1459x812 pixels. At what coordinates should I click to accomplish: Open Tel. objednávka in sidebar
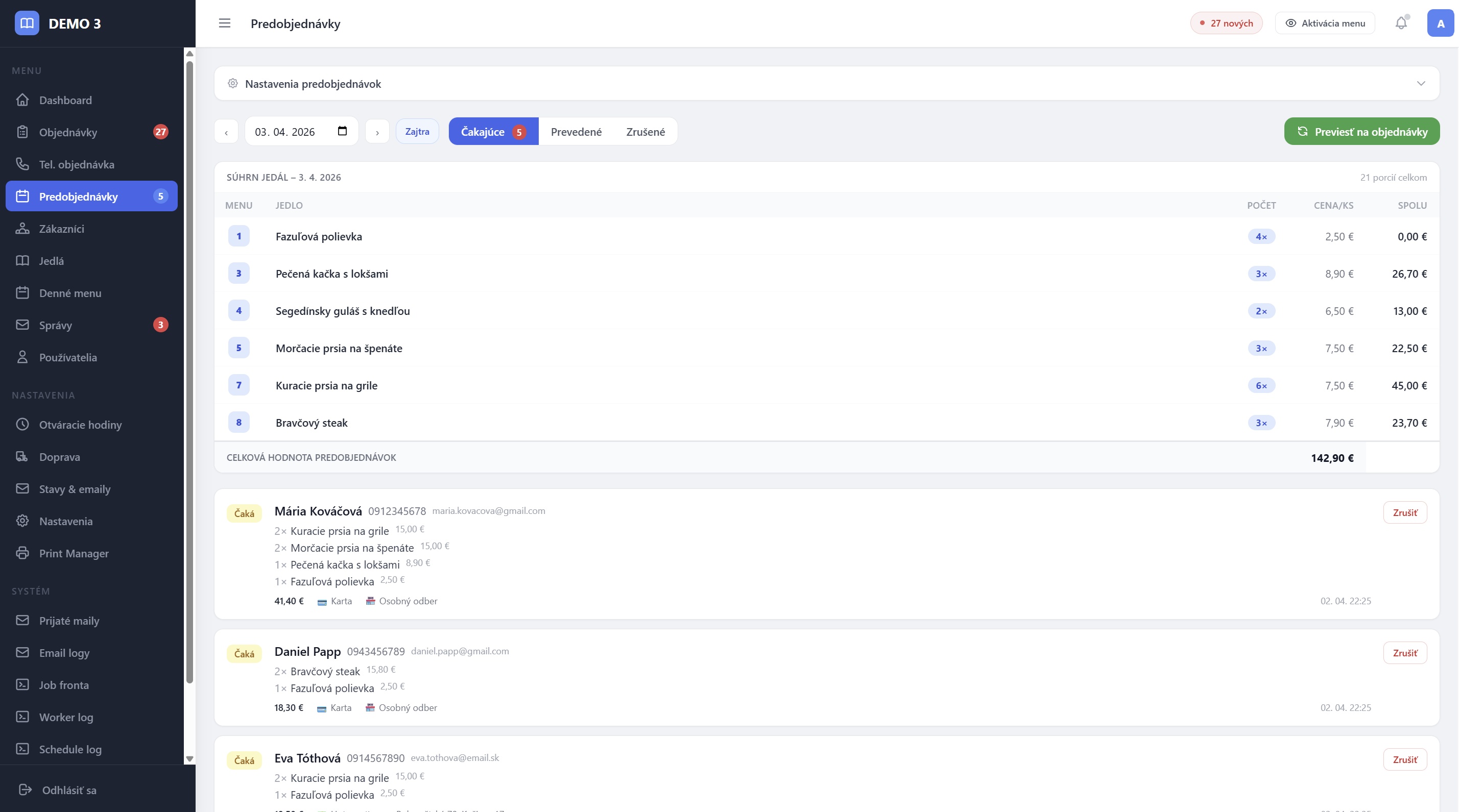pyautogui.click(x=77, y=165)
